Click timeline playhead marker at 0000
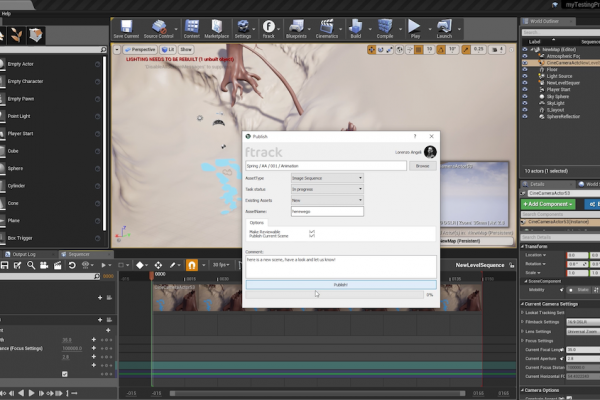Viewport: 600px width, 400px height. tap(152, 275)
